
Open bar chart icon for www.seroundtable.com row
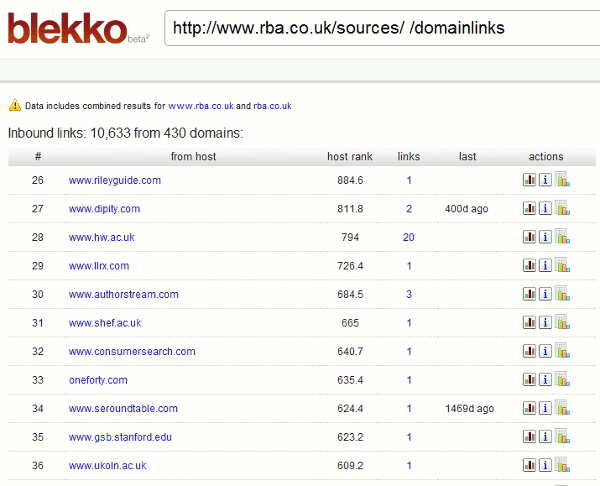(529, 408)
